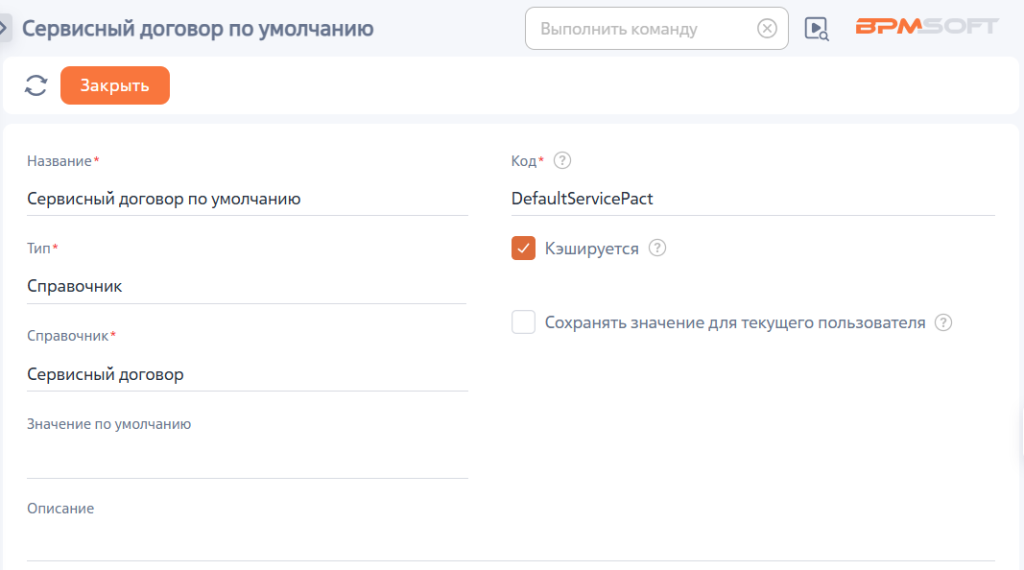Screen dimensions: 1024x570
Task: Uncheck the Кэшируется checkbox
Action: [x=523, y=248]
